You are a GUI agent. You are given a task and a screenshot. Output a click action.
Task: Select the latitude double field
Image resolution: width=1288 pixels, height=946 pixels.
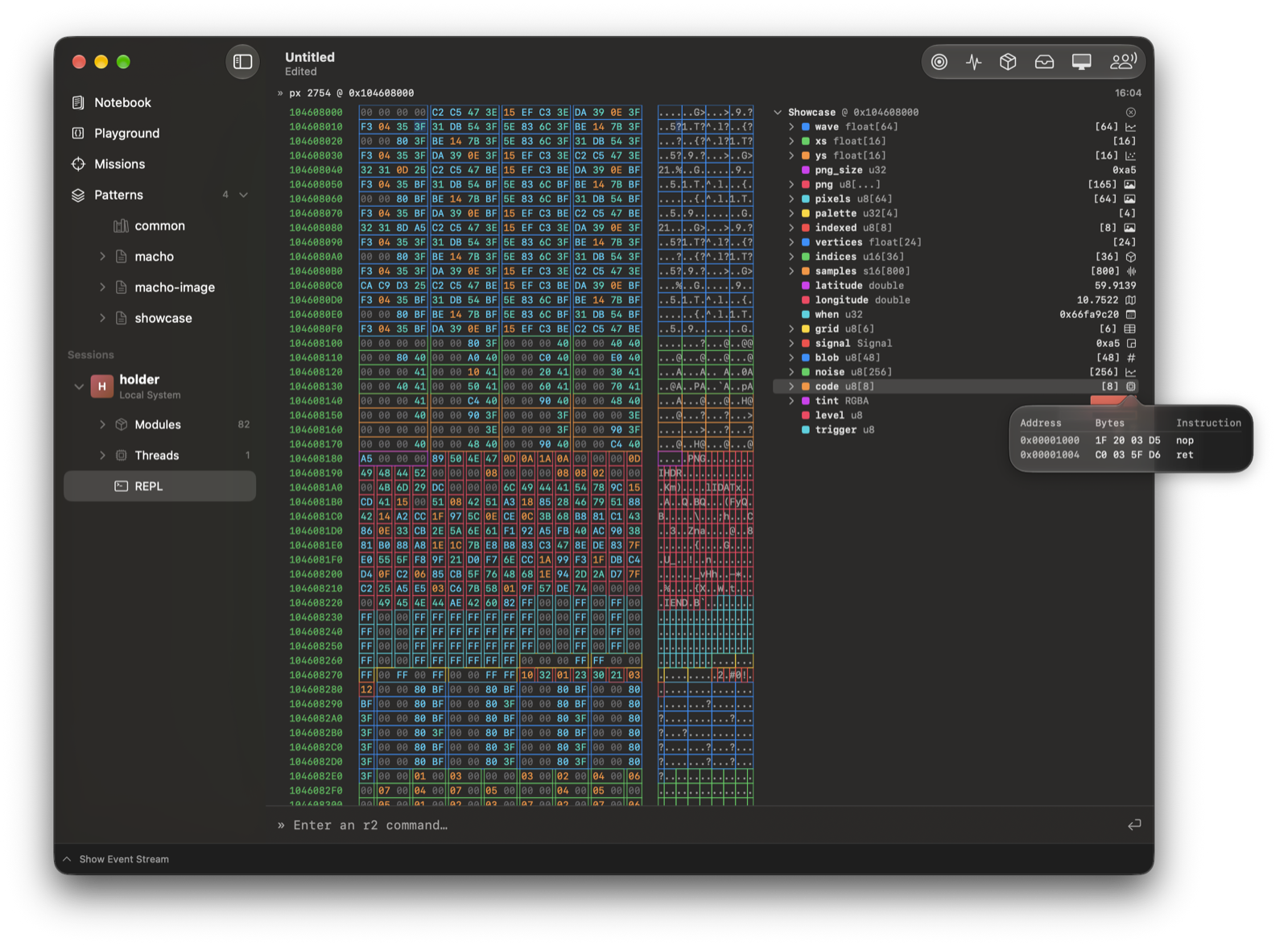(x=955, y=286)
